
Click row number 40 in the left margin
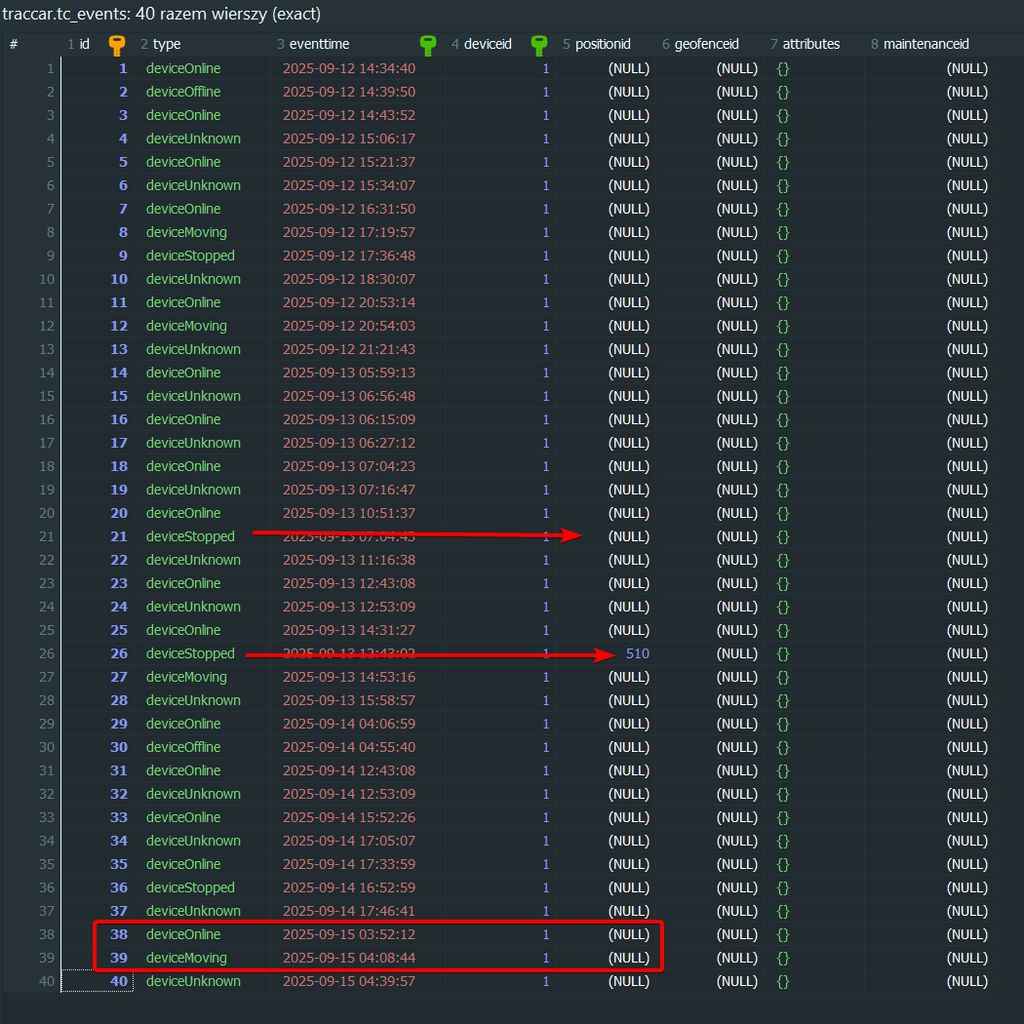click(x=46, y=982)
